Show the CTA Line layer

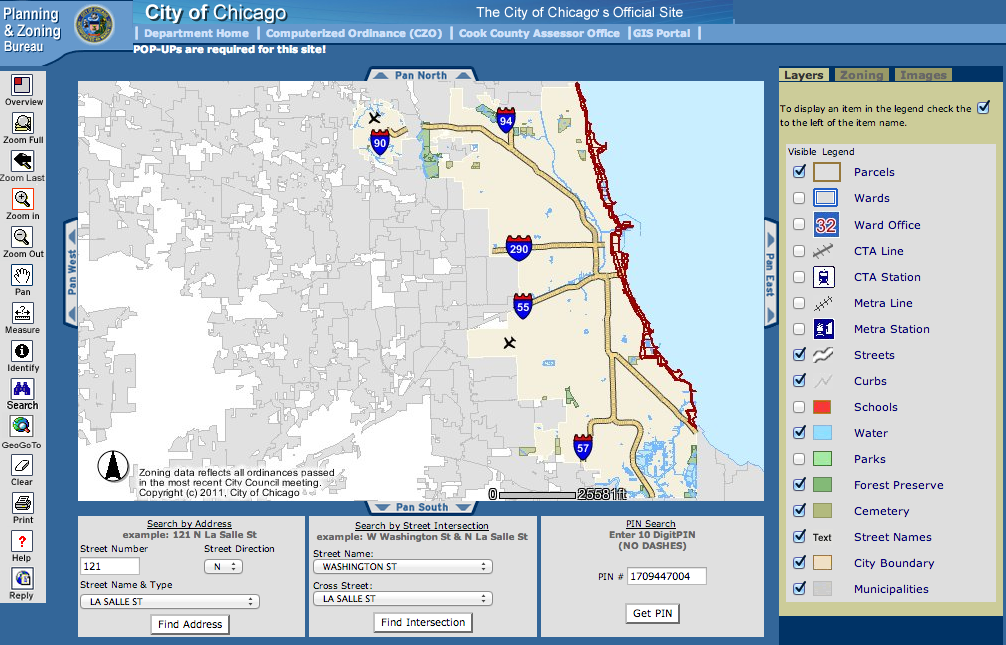pos(799,250)
